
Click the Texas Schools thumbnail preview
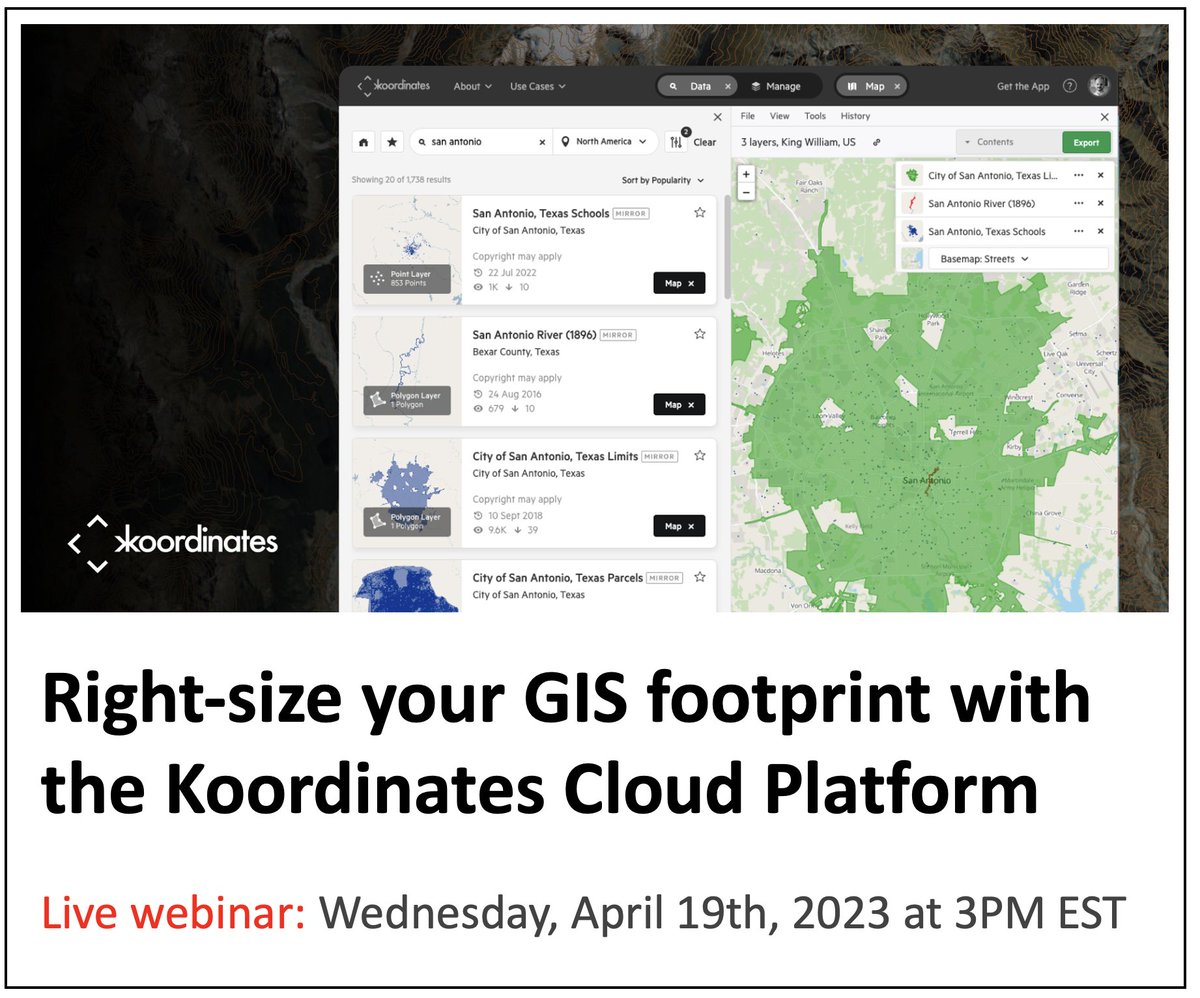[x=407, y=249]
